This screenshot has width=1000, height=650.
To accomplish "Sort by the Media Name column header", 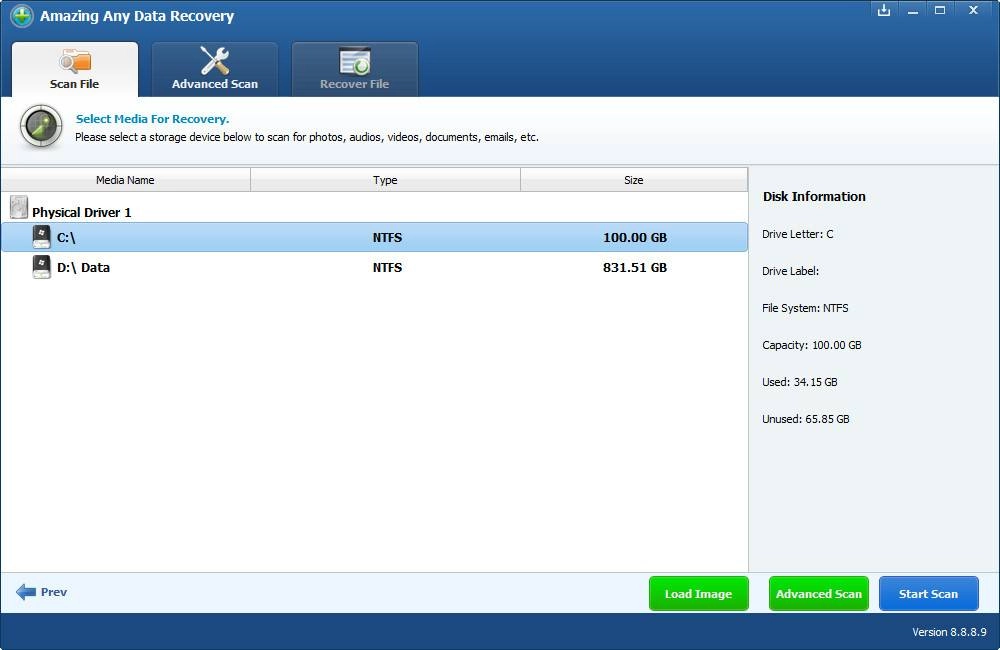I will [126, 180].
